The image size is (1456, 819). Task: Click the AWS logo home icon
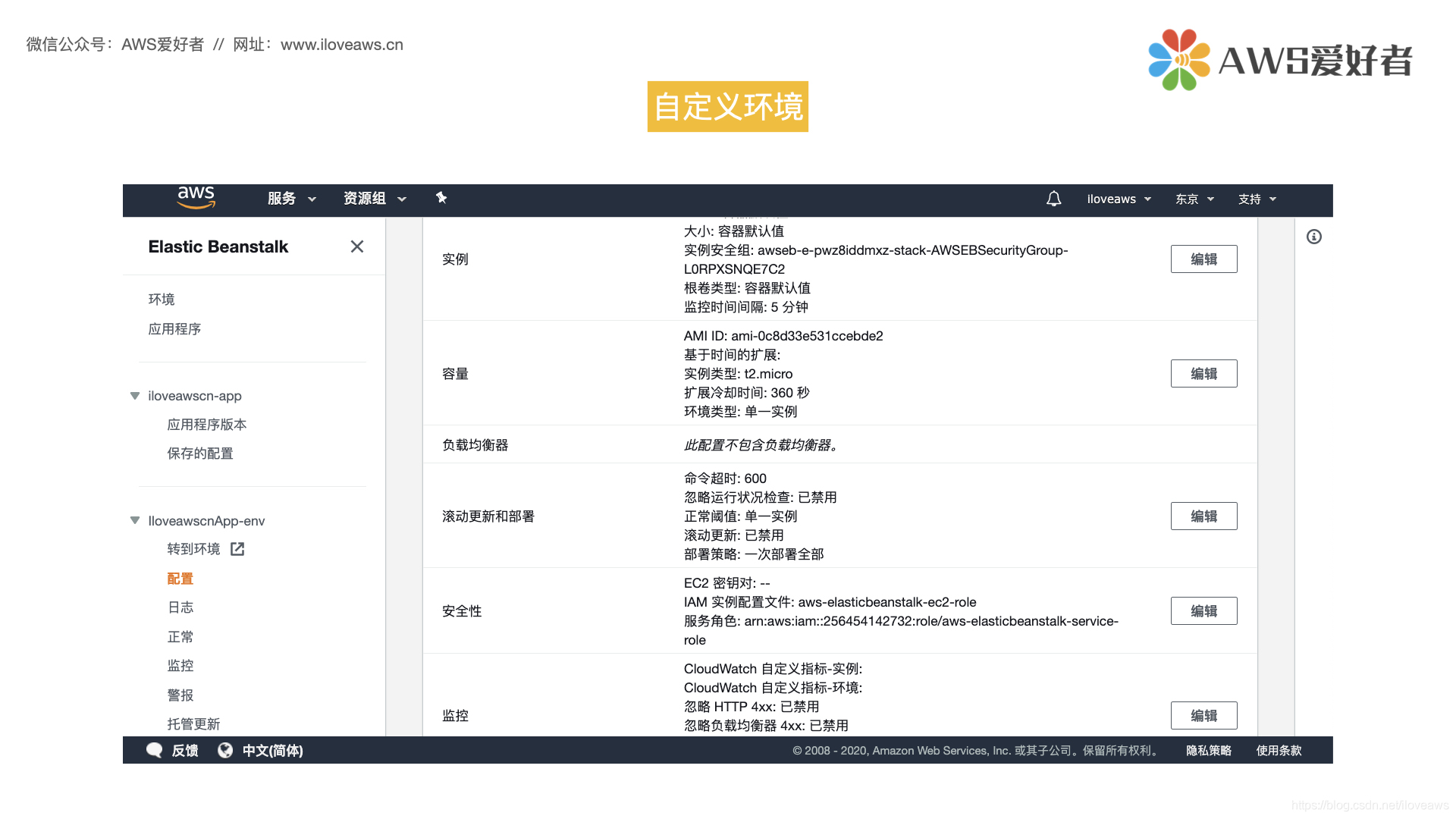pyautogui.click(x=196, y=198)
